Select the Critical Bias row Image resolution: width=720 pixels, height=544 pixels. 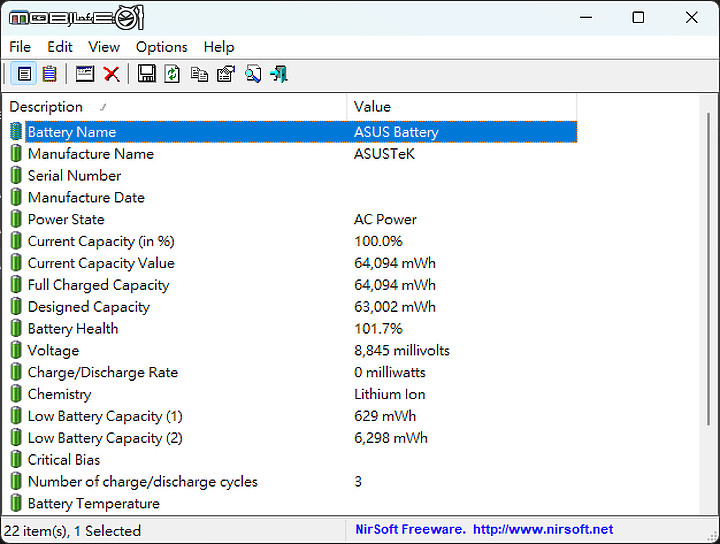[293, 460]
